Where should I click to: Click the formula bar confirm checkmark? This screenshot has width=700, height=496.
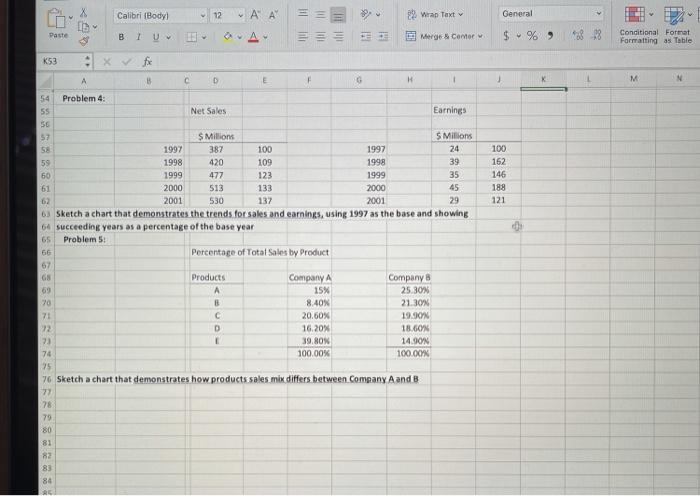tap(127, 62)
